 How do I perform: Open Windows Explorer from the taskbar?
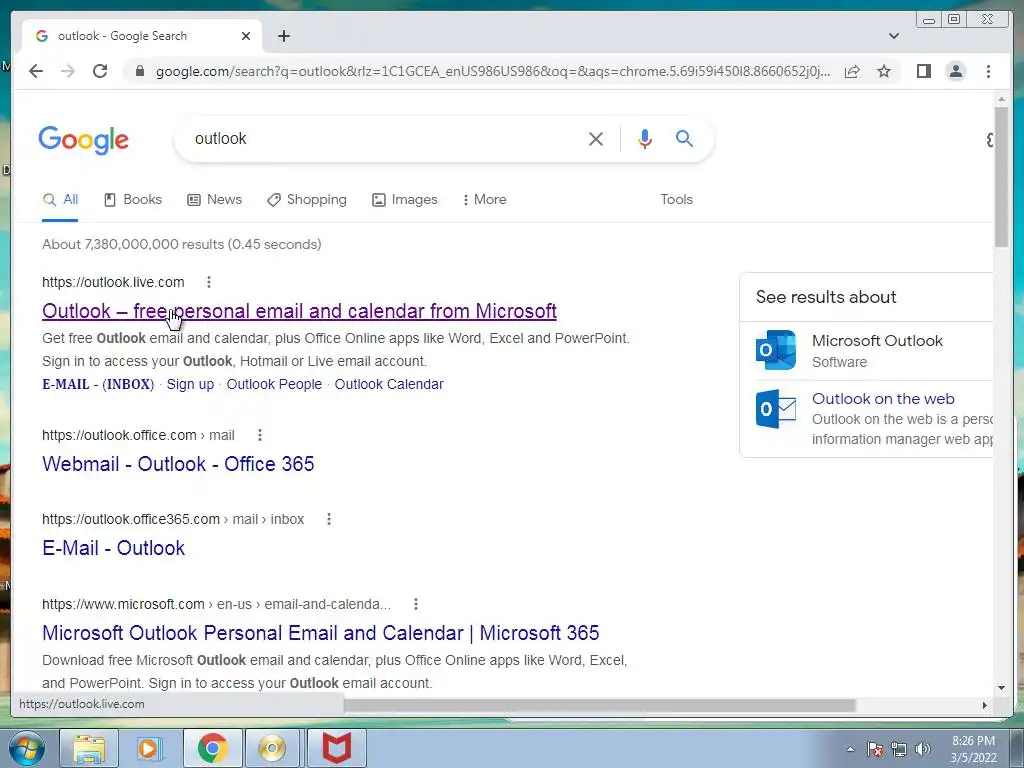89,748
